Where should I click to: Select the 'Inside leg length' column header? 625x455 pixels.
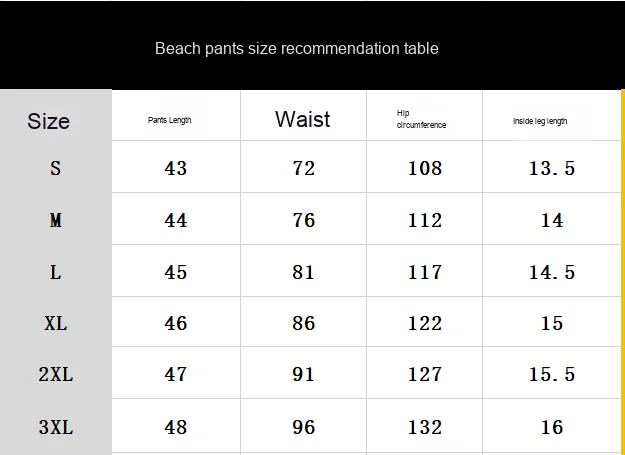click(540, 121)
